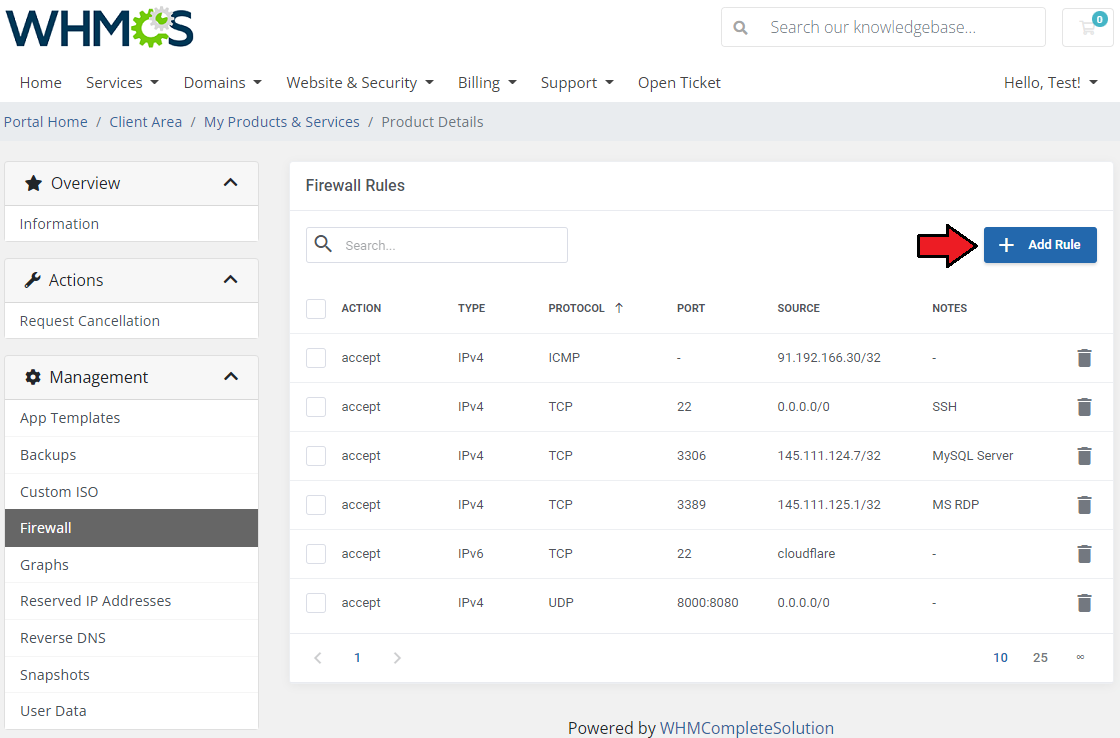
Task: Go to My Products & Services breadcrumb
Action: tap(281, 122)
